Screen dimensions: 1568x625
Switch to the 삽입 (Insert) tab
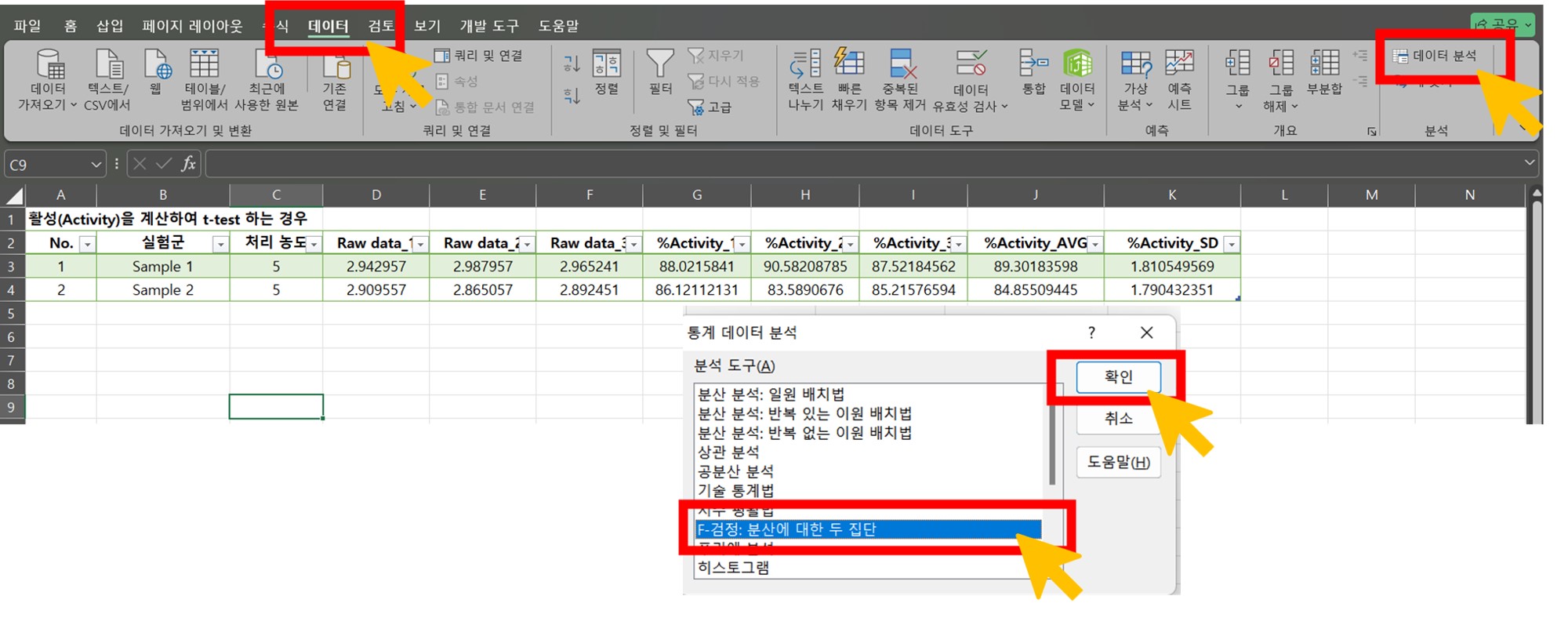coord(110,26)
